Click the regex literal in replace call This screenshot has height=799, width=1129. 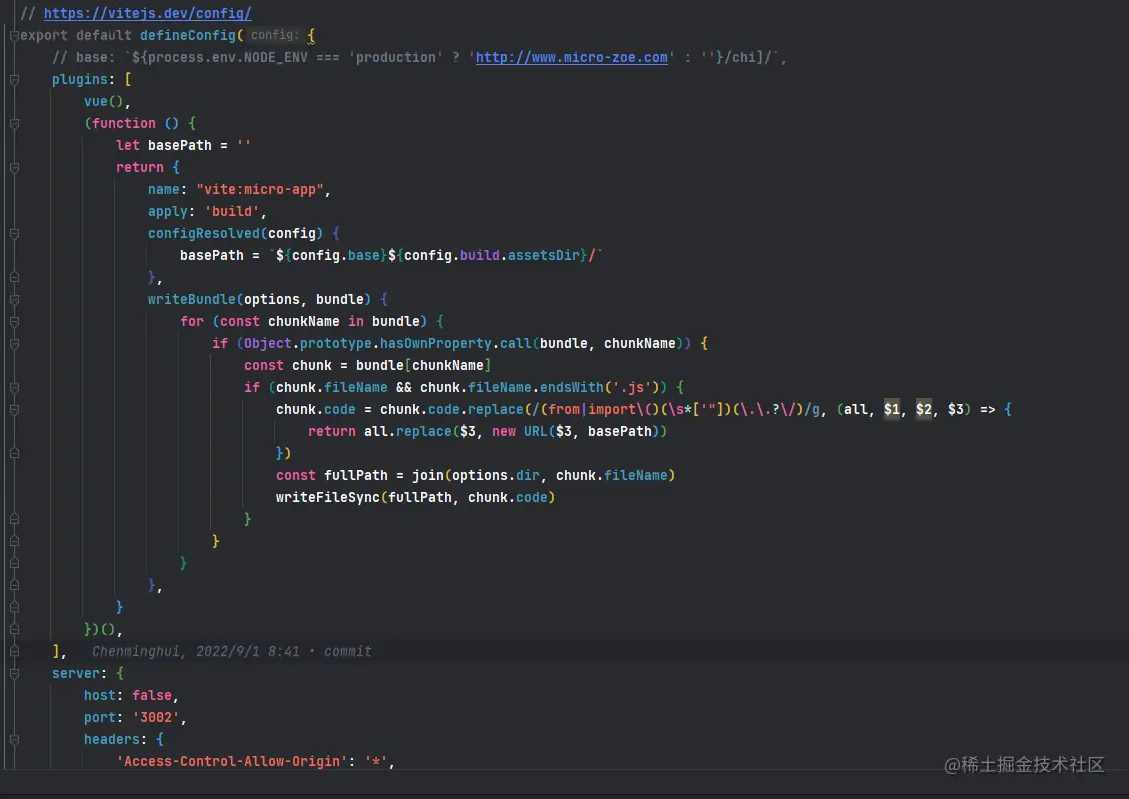(673, 410)
